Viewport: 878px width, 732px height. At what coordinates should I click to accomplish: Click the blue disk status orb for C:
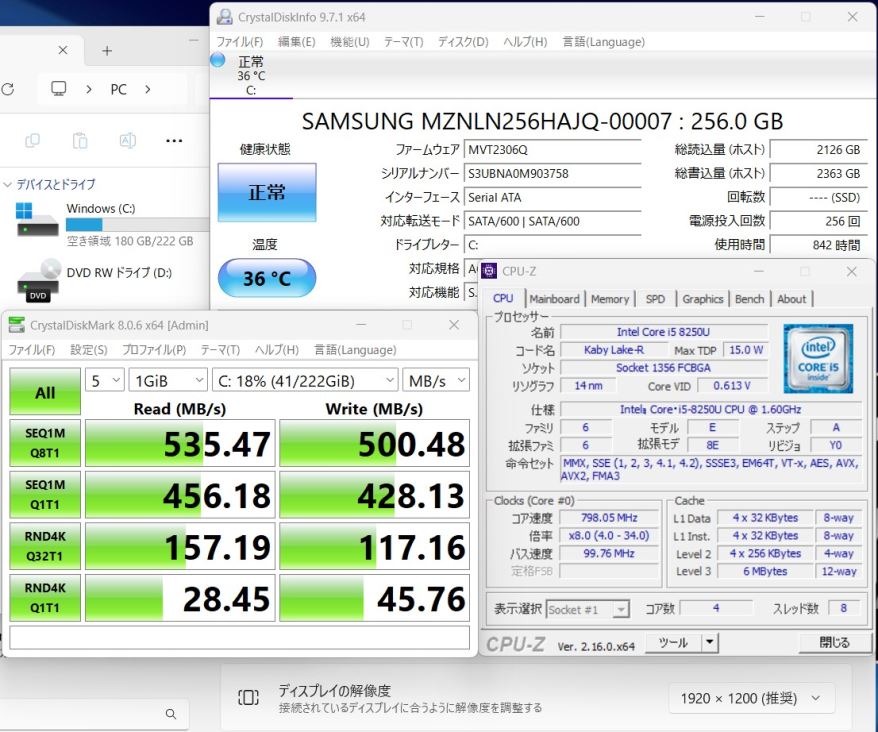coord(217,60)
